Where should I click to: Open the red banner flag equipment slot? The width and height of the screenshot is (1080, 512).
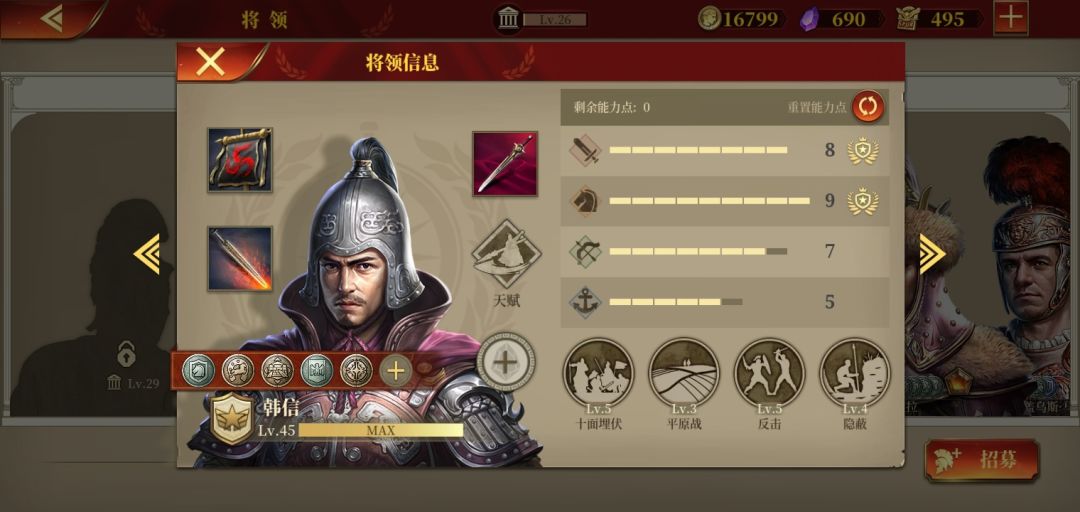(240, 160)
